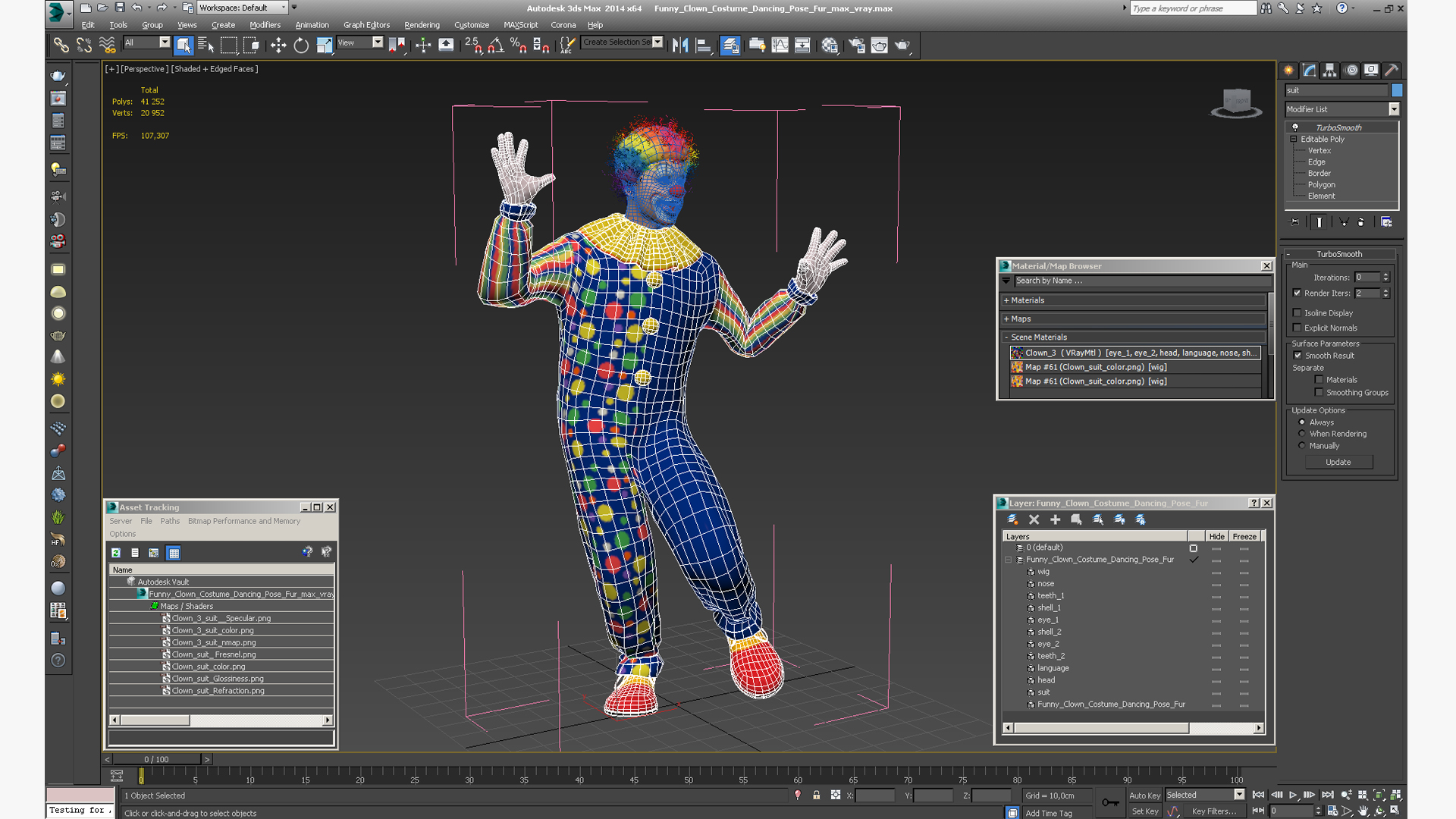The height and width of the screenshot is (819, 1456).
Task: Open the Curve Editor icon
Action: coord(780,45)
